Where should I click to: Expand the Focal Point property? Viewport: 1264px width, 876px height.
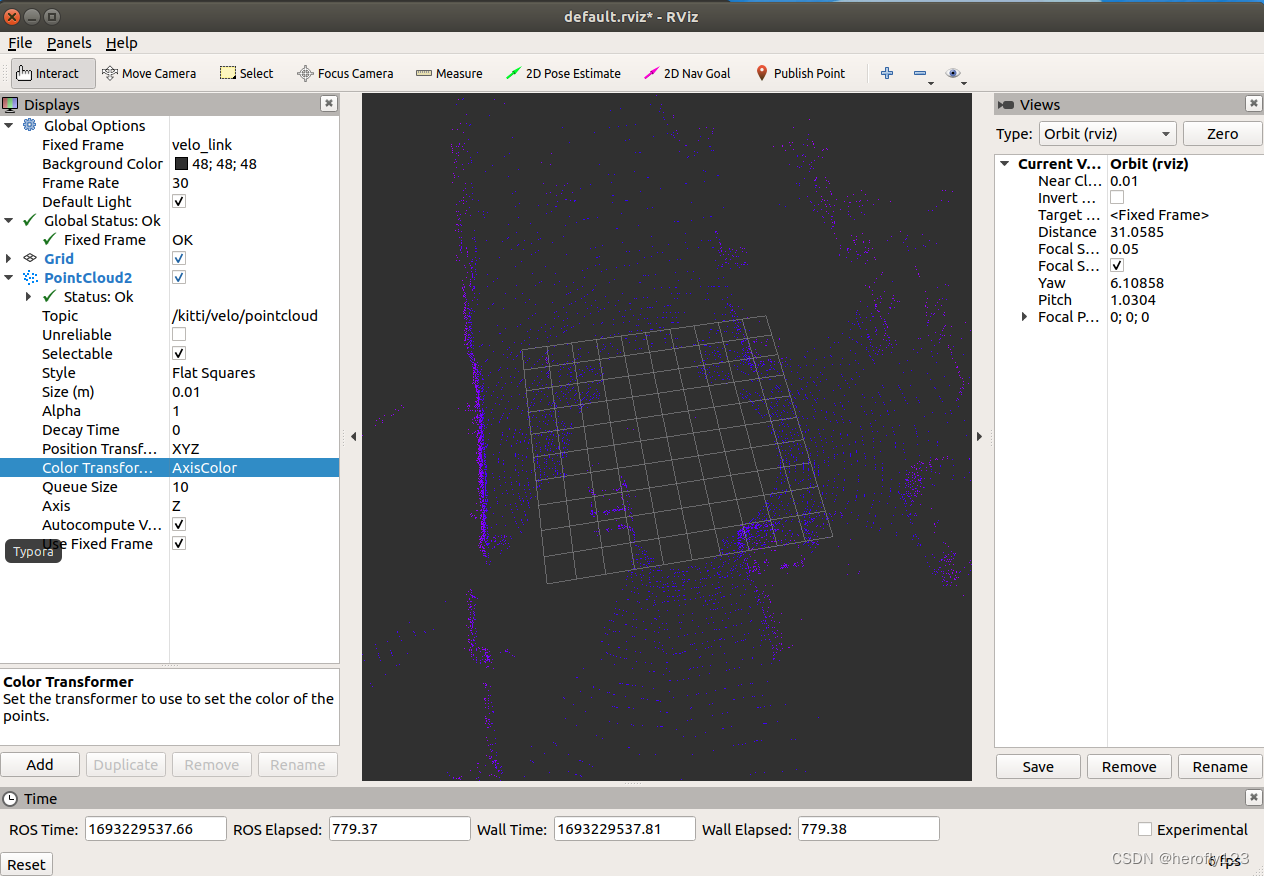pyautogui.click(x=1023, y=317)
